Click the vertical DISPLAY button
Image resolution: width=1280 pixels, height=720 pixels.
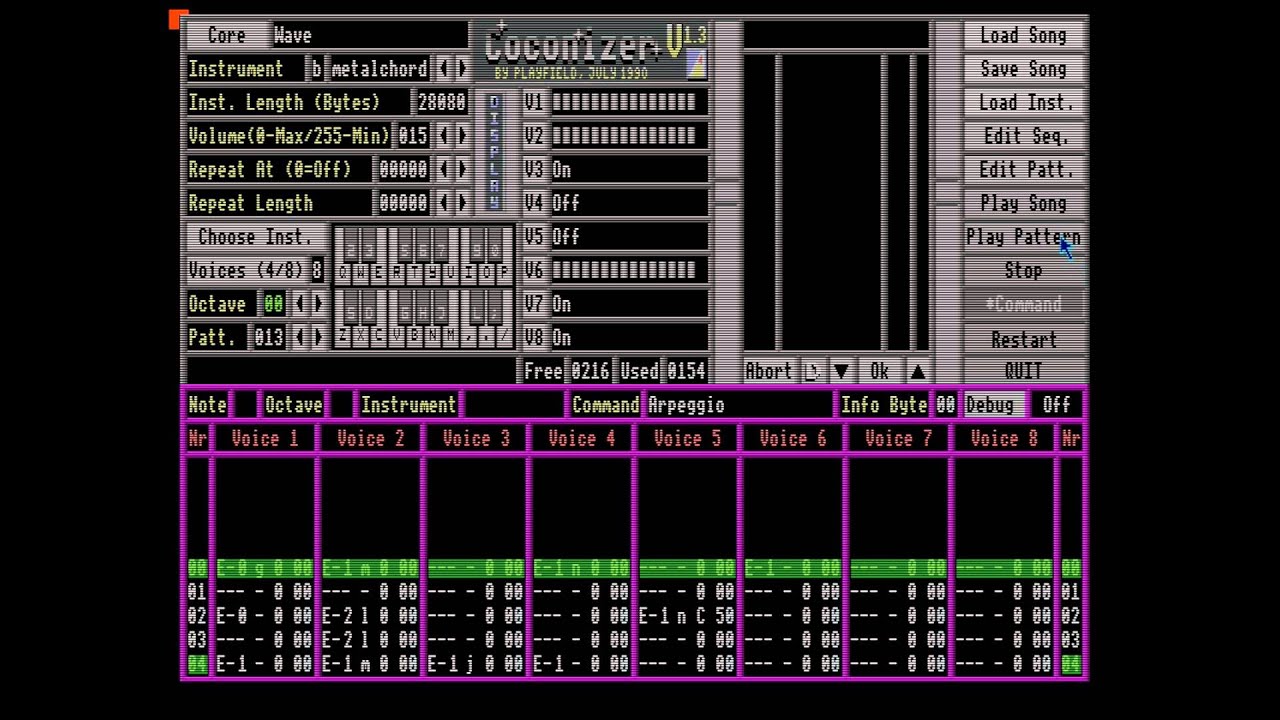(x=494, y=152)
